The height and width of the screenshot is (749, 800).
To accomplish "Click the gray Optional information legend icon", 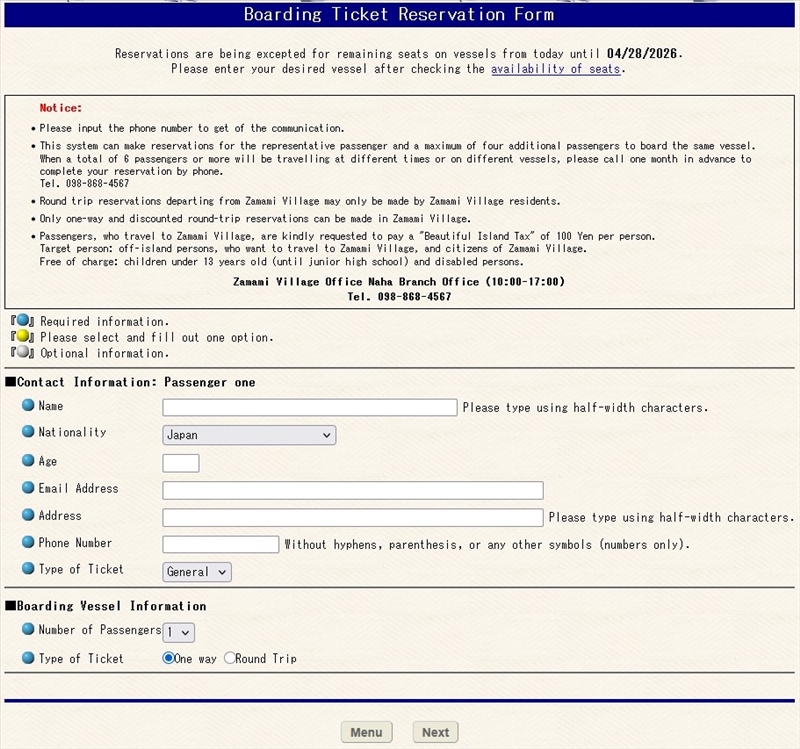I will (22, 353).
